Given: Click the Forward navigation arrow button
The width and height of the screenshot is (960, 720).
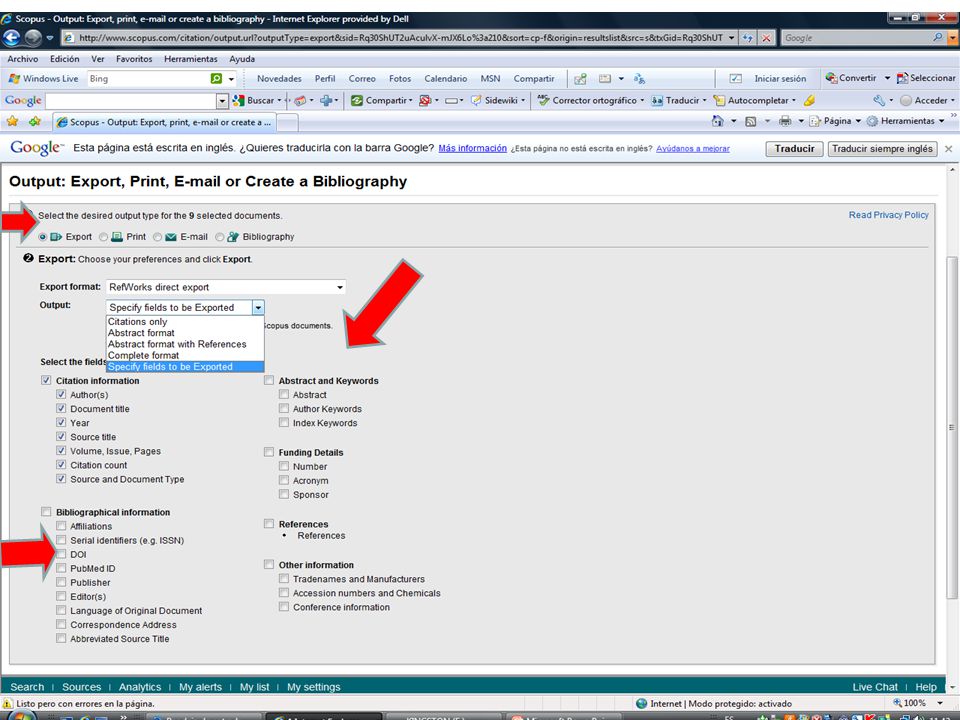Looking at the screenshot, I should point(33,38).
